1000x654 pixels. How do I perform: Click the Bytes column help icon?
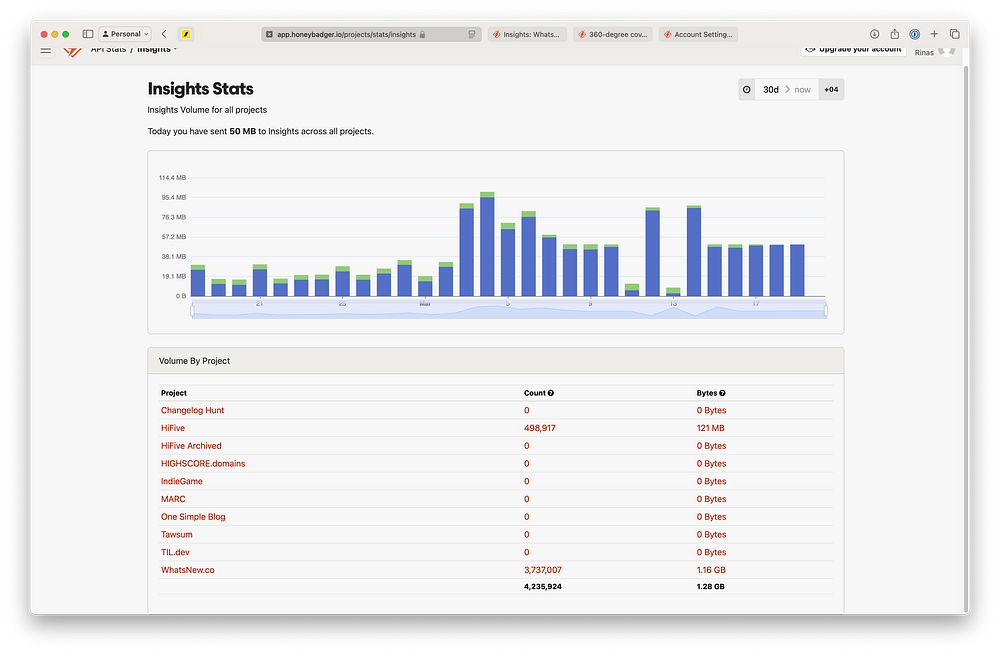[723, 393]
